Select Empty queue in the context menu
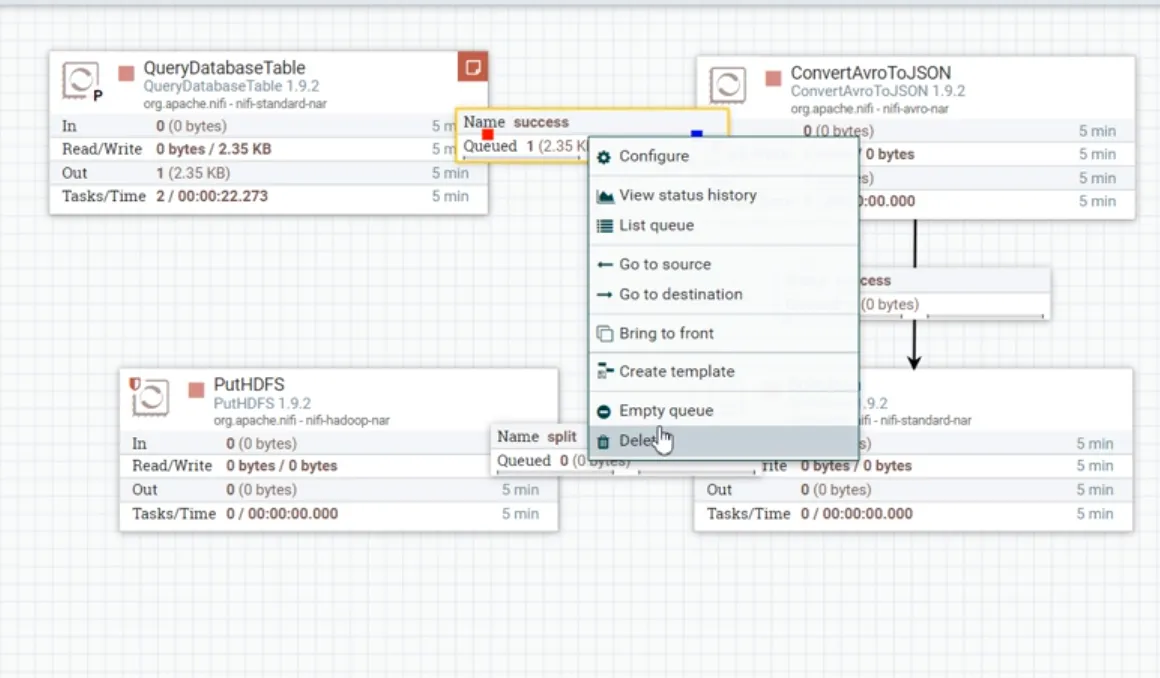Screen dimensions: 1160x678 [724, 410]
